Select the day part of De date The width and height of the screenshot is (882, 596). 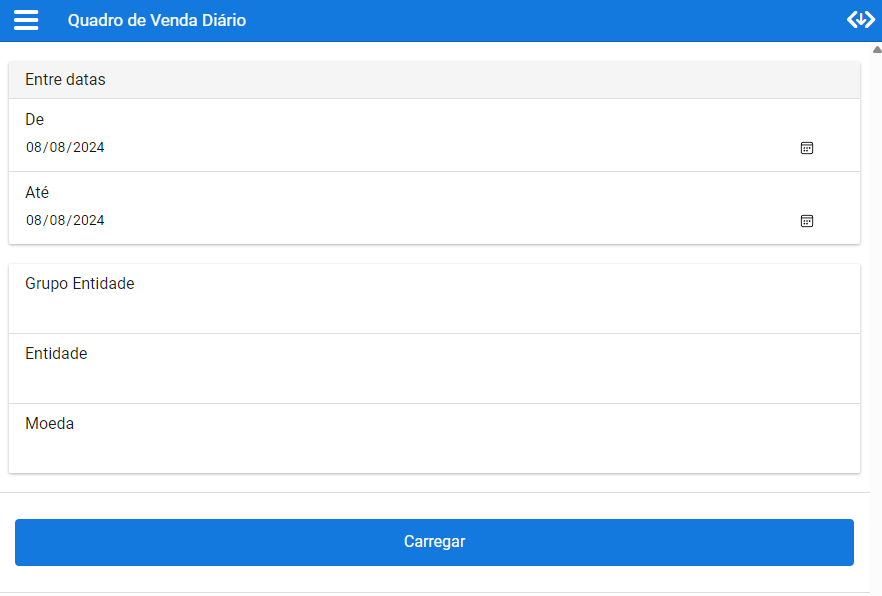[x=35, y=148]
